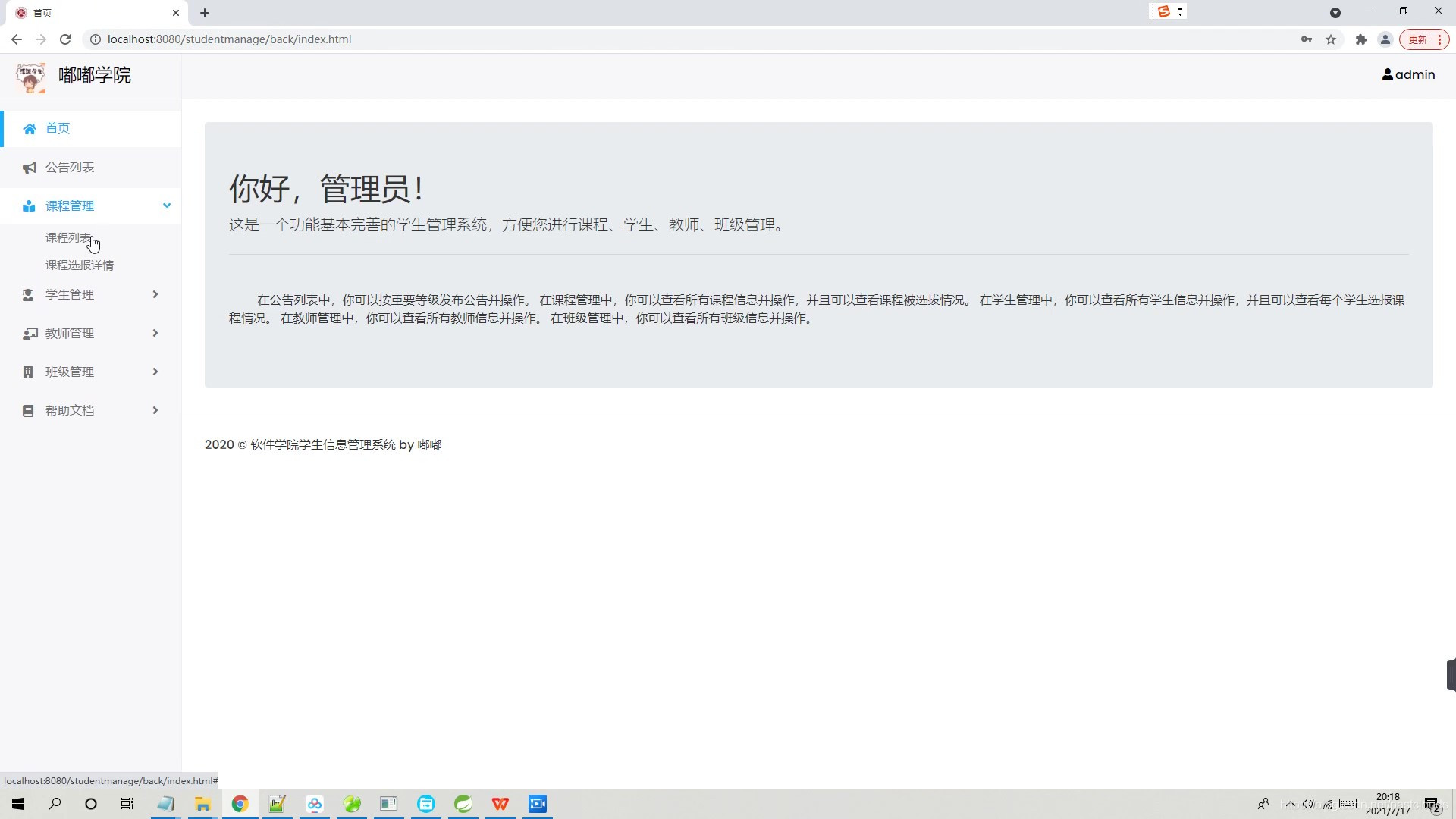
Task: Click the admin profile icon at top right
Action: 1389,74
